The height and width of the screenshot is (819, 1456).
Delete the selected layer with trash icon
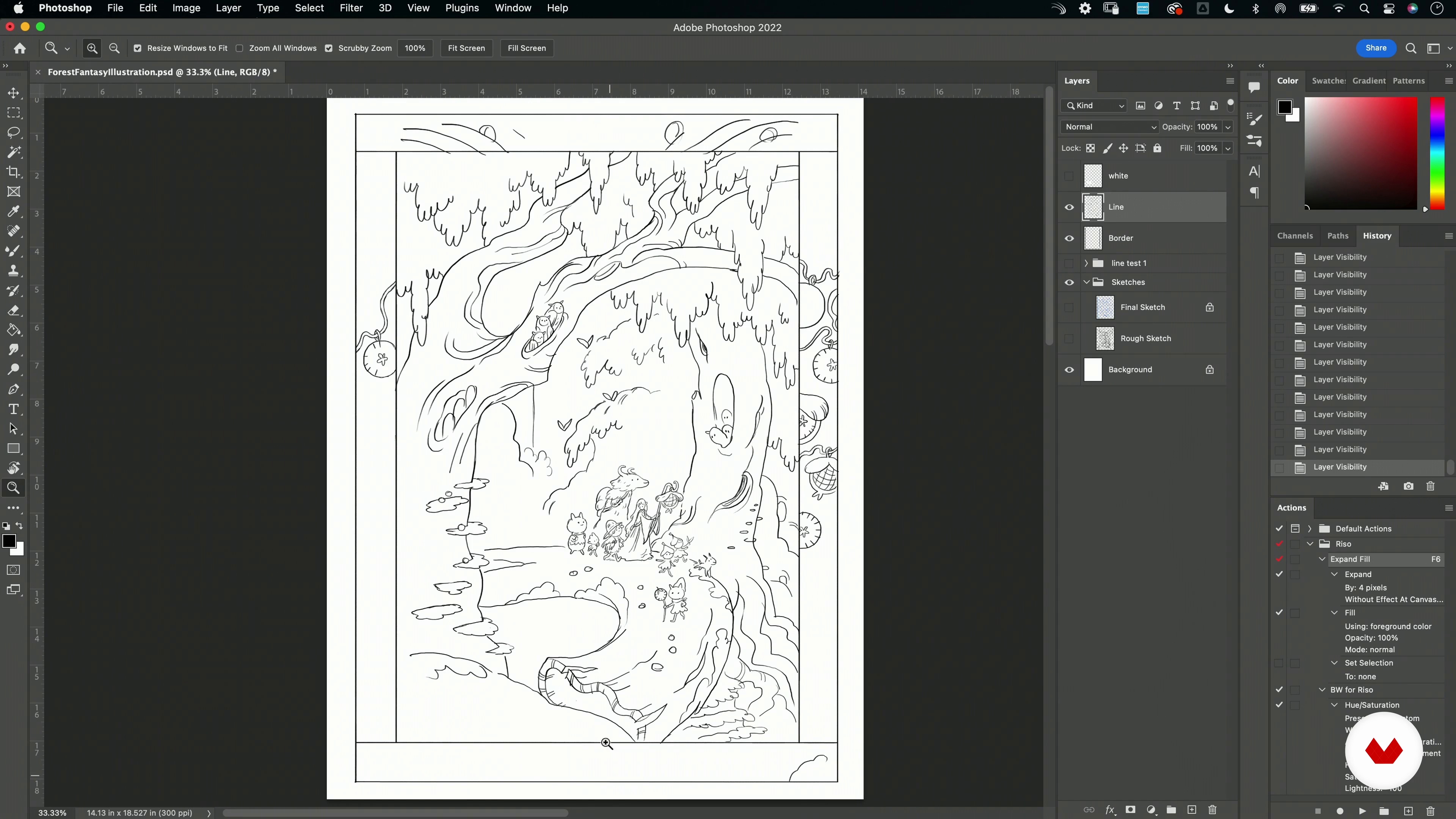click(x=1212, y=810)
